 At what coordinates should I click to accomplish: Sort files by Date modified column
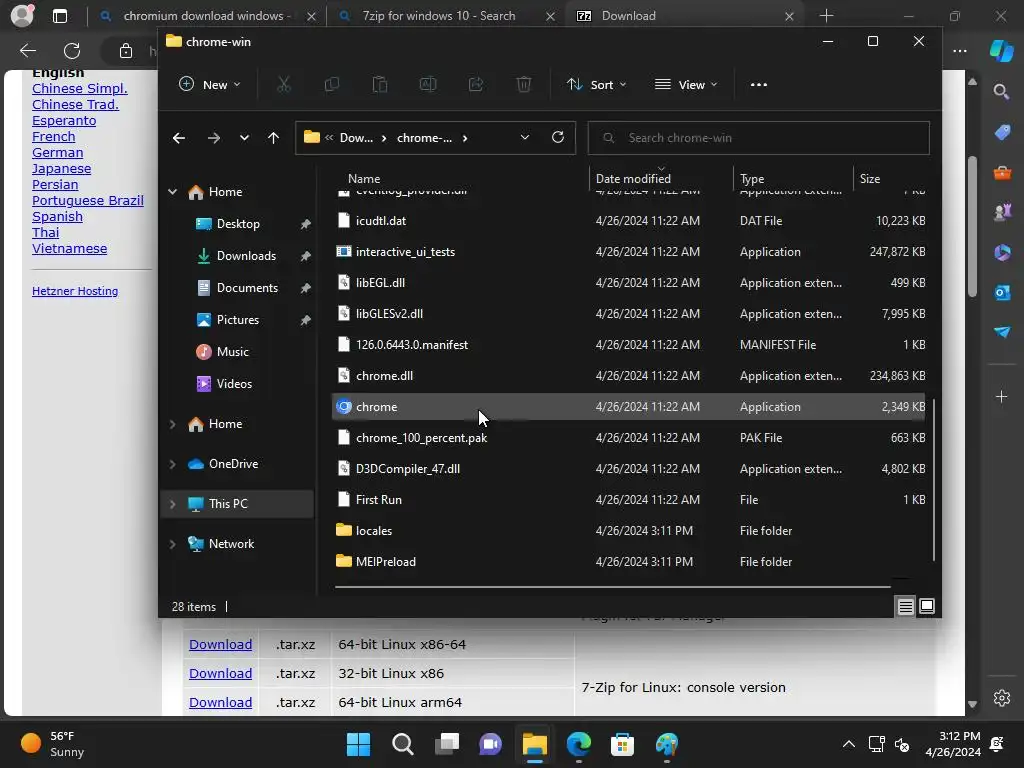coord(633,178)
